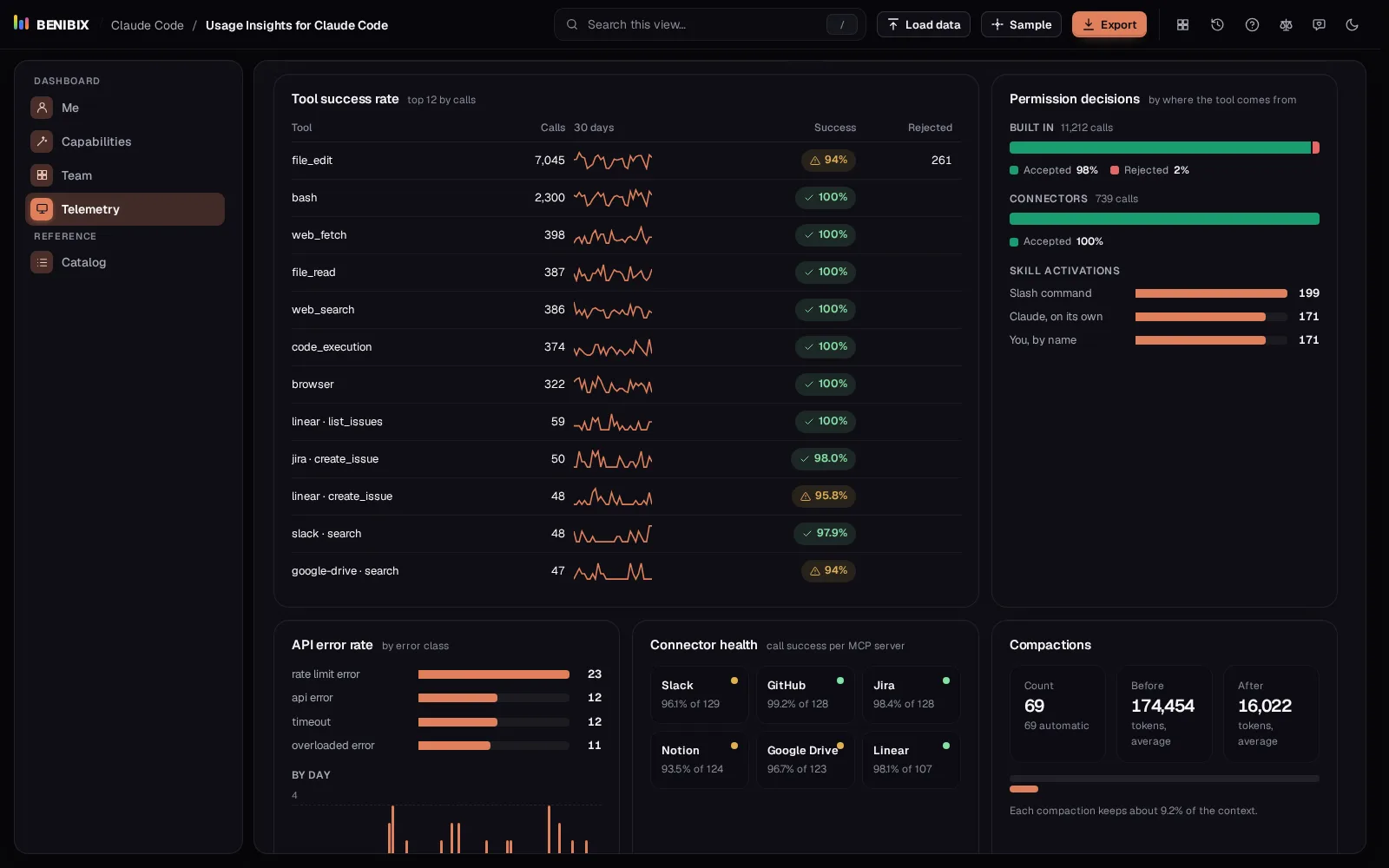The width and height of the screenshot is (1389, 868).
Task: Click the 97.9% badge for slack search
Action: tap(825, 533)
